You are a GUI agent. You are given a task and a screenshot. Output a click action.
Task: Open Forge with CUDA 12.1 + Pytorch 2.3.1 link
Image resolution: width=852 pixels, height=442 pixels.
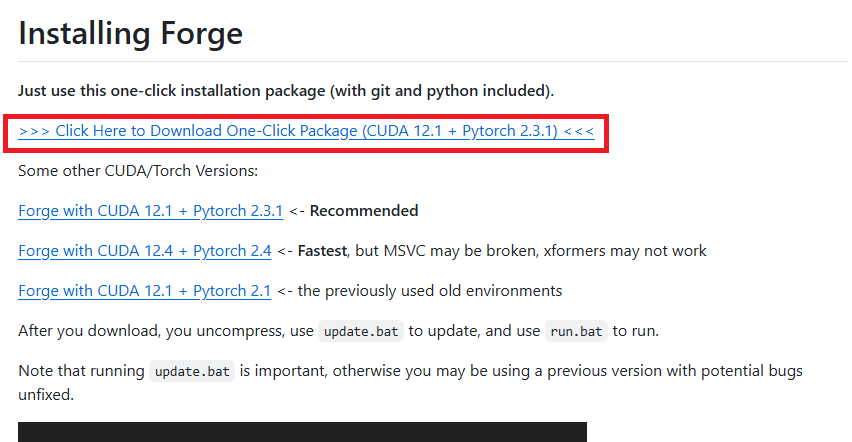(x=151, y=211)
